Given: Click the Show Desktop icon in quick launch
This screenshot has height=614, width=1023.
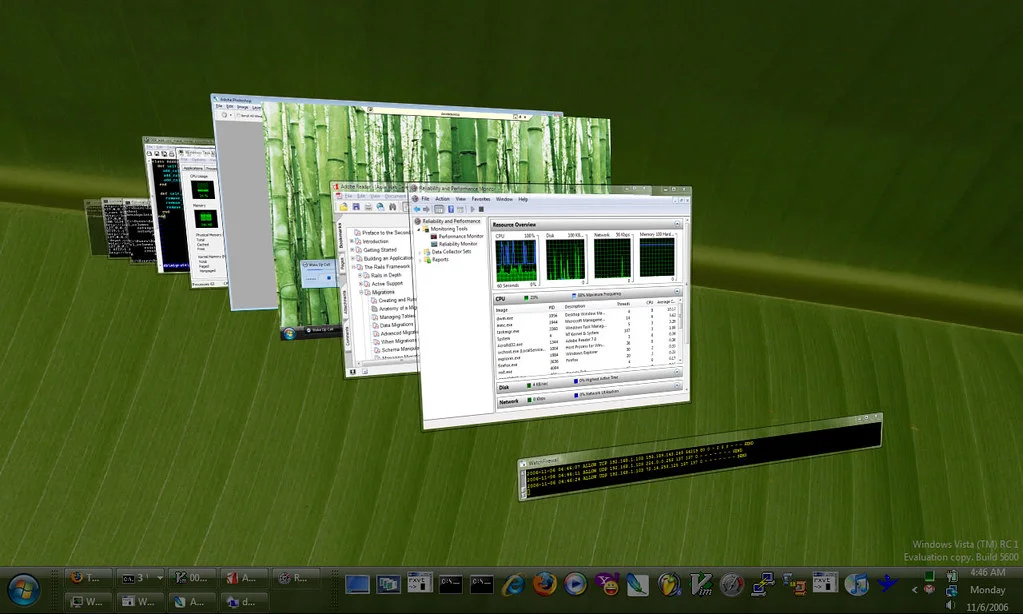Looking at the screenshot, I should (358, 584).
